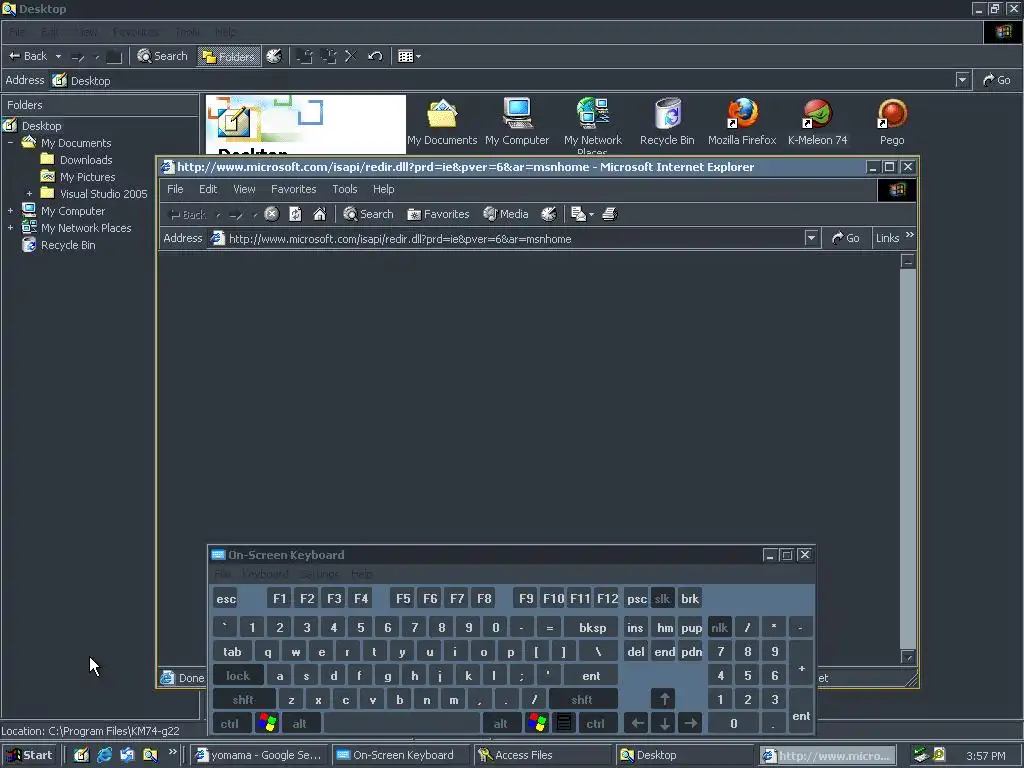Open the Help menu in Internet Explorer
Image resolution: width=1024 pixels, height=768 pixels.
click(x=383, y=189)
